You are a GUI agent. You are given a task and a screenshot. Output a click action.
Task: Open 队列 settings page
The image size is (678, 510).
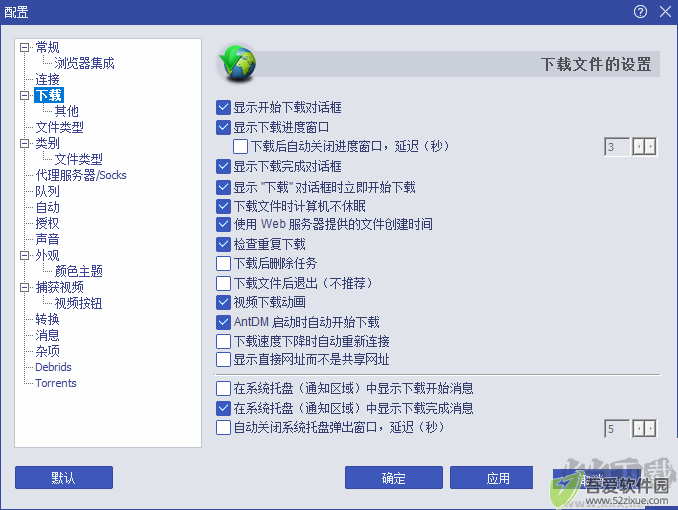coord(47,191)
